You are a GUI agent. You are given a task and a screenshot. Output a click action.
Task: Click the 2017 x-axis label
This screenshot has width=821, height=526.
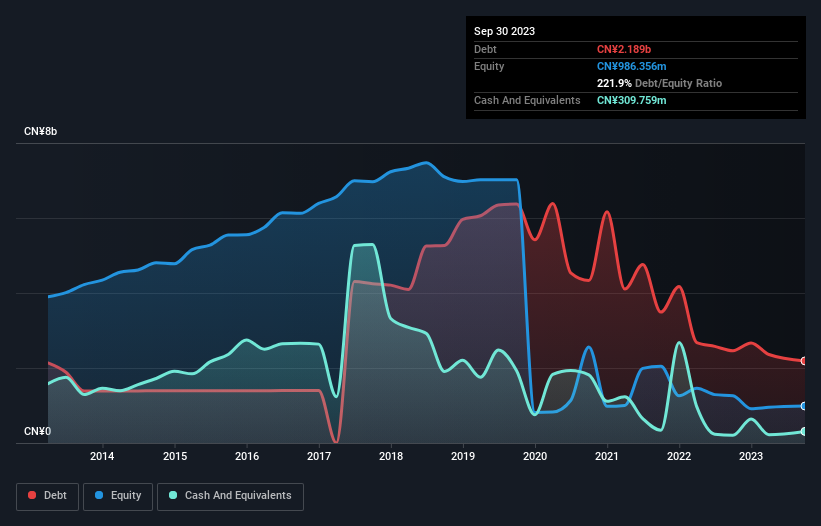tap(319, 456)
